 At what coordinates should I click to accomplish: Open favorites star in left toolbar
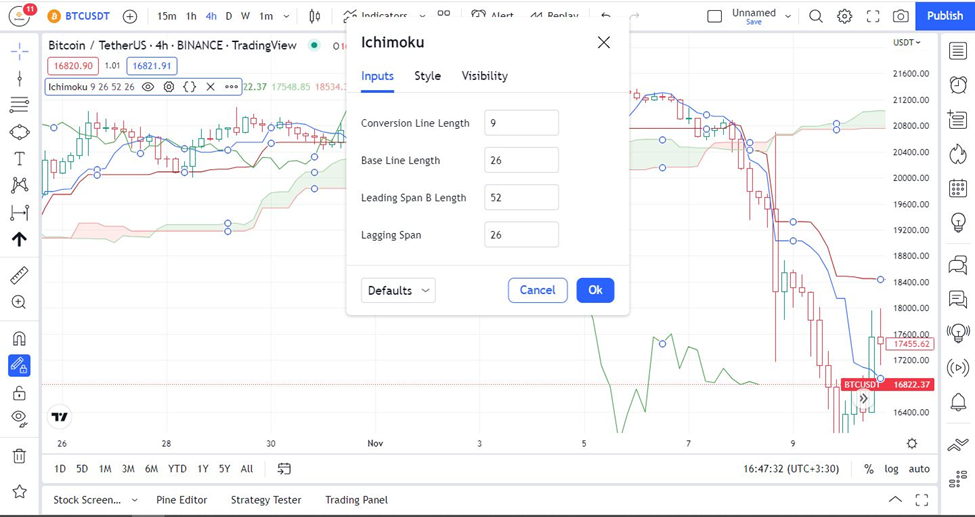19,491
